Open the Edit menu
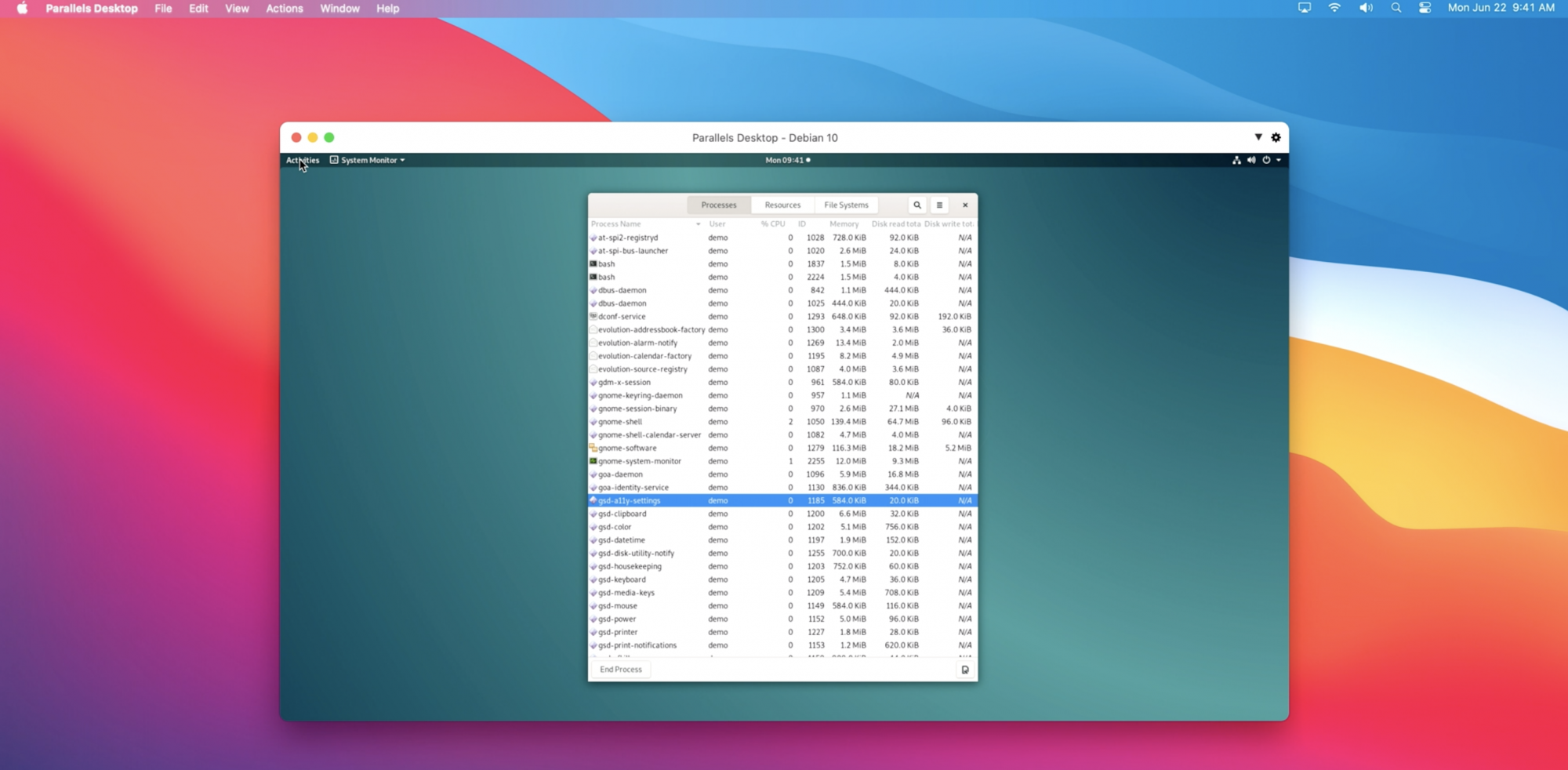Image resolution: width=1568 pixels, height=770 pixels. 198,8
